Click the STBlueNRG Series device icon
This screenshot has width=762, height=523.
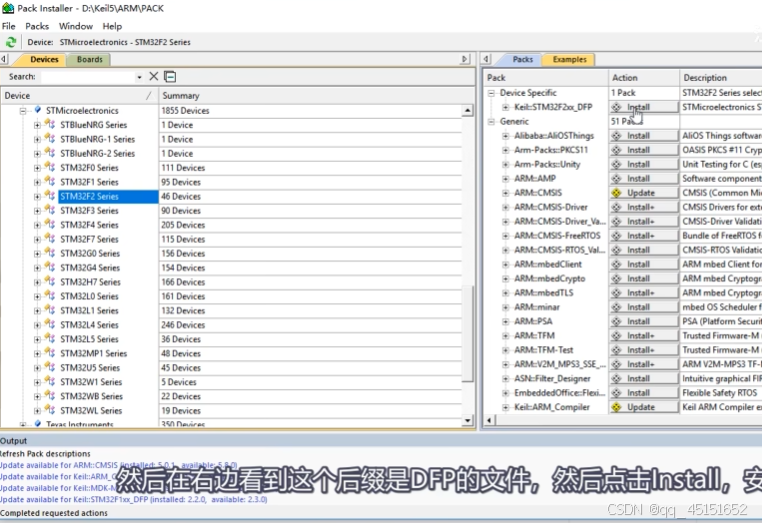pos(50,124)
